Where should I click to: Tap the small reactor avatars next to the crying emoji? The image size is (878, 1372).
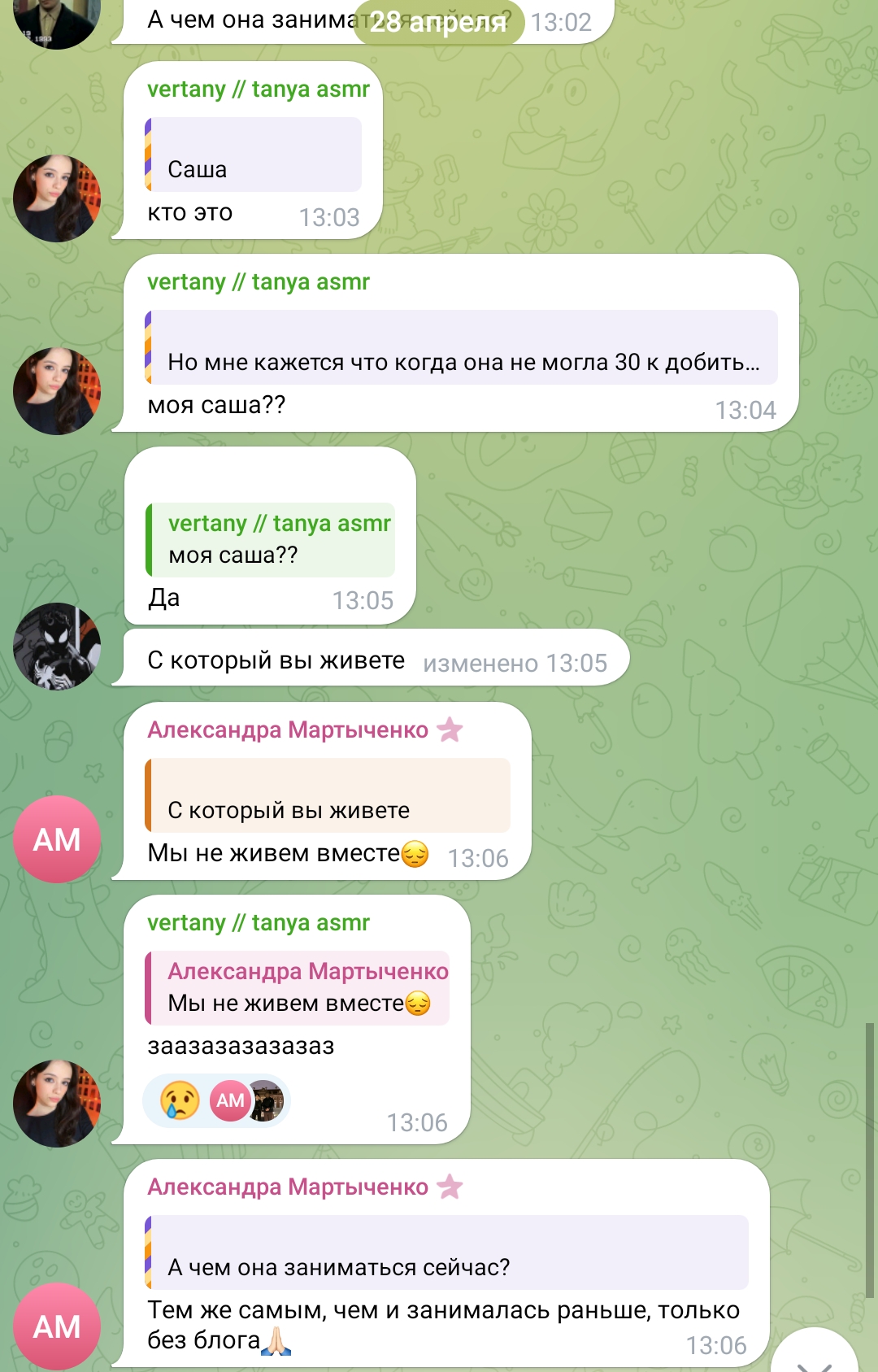point(246,1100)
